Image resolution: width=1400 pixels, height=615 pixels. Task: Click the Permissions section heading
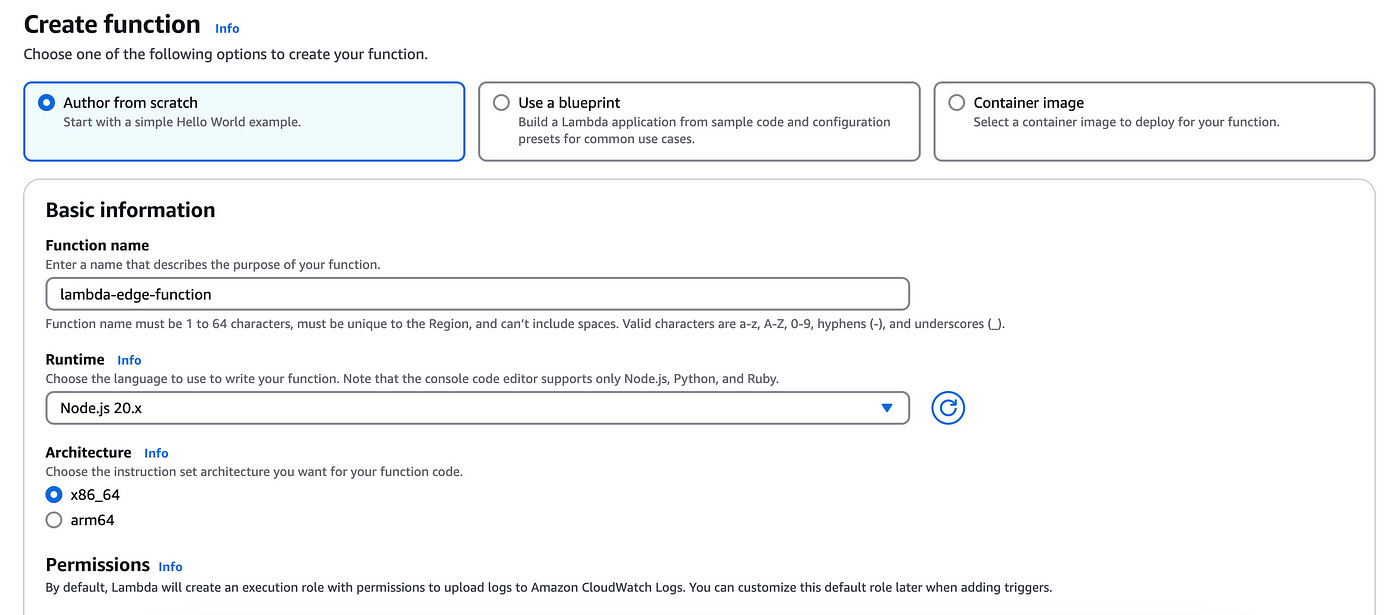[98, 564]
